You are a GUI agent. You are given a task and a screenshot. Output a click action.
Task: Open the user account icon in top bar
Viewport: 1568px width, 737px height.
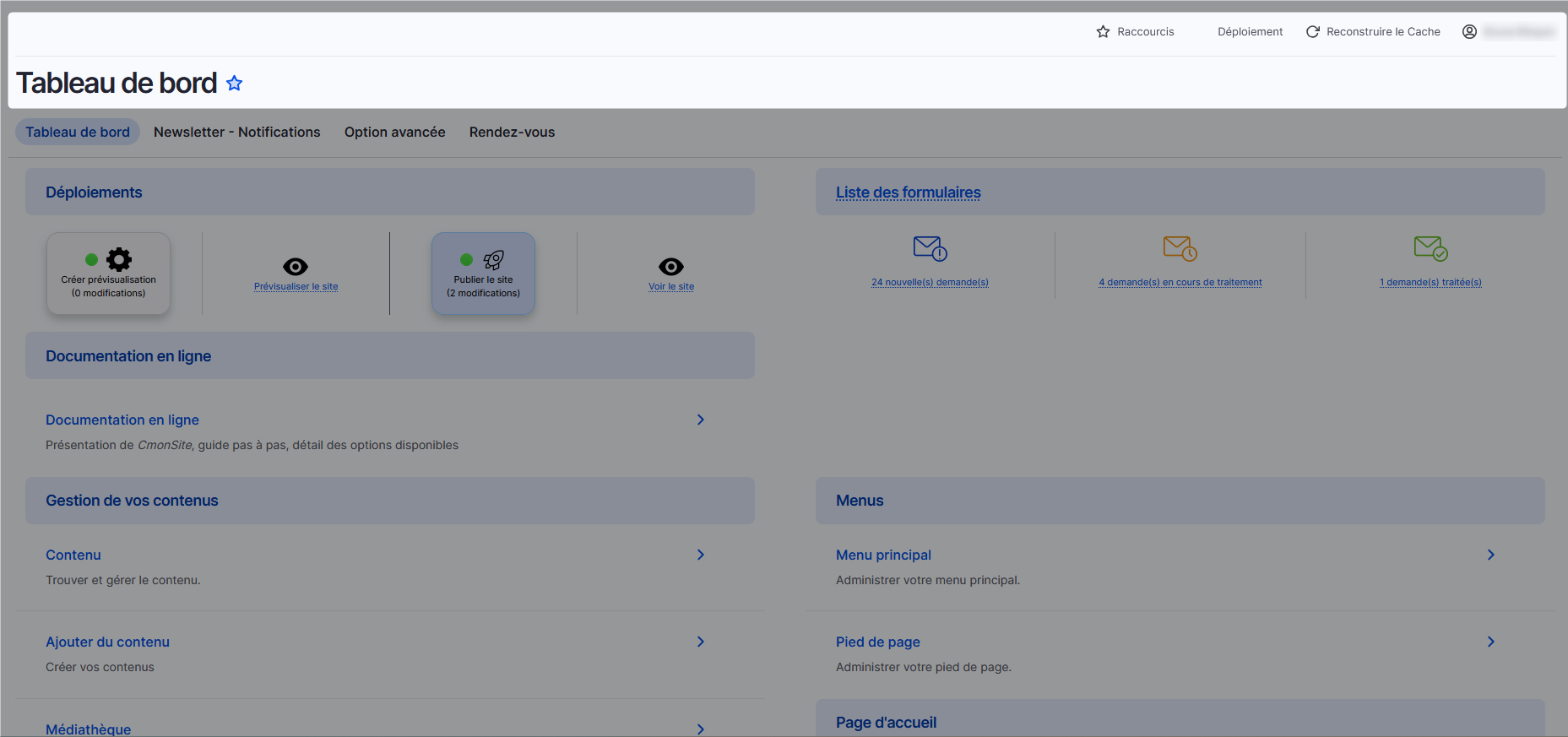[x=1469, y=32]
